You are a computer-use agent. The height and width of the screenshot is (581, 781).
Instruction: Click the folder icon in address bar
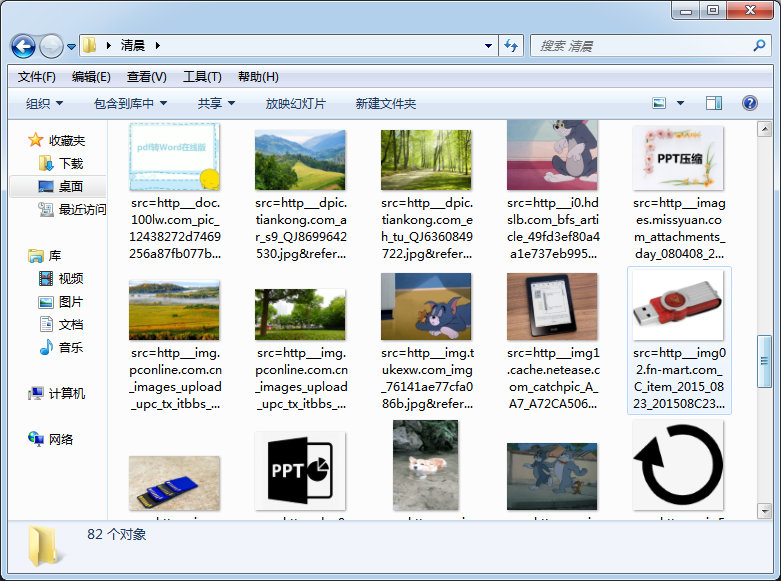click(90, 45)
